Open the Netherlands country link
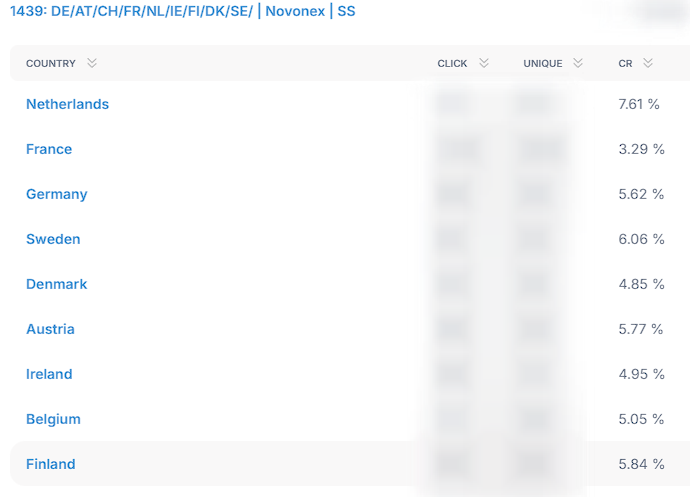The width and height of the screenshot is (690, 497). 67,104
